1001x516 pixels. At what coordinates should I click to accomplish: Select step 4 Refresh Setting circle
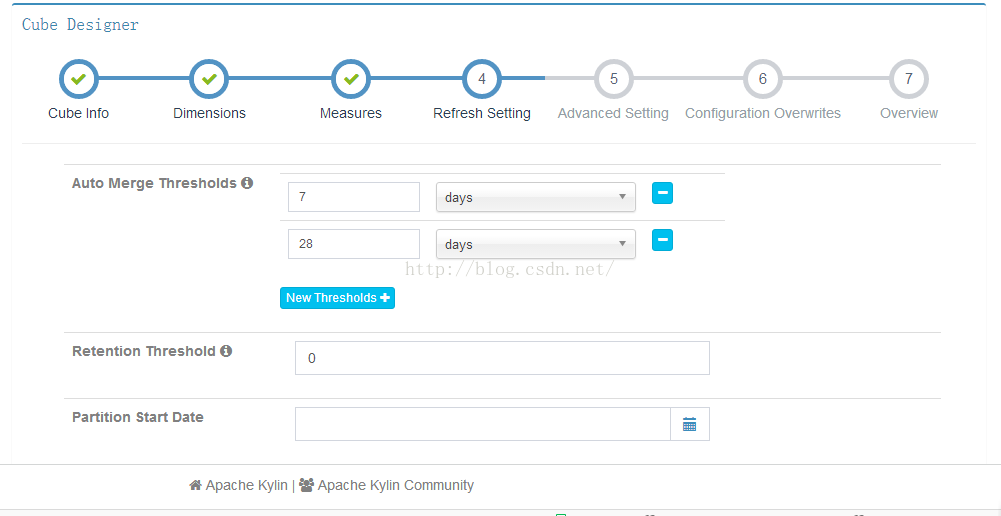pos(481,79)
